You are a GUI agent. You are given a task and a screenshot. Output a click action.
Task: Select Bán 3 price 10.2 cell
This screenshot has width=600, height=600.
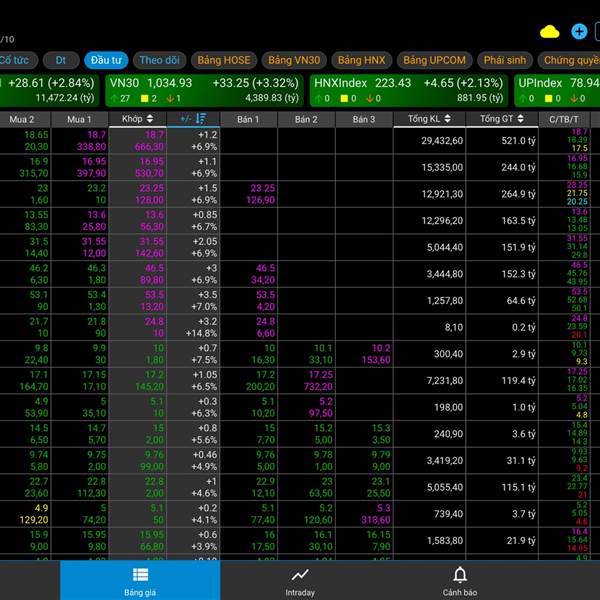(x=381, y=348)
